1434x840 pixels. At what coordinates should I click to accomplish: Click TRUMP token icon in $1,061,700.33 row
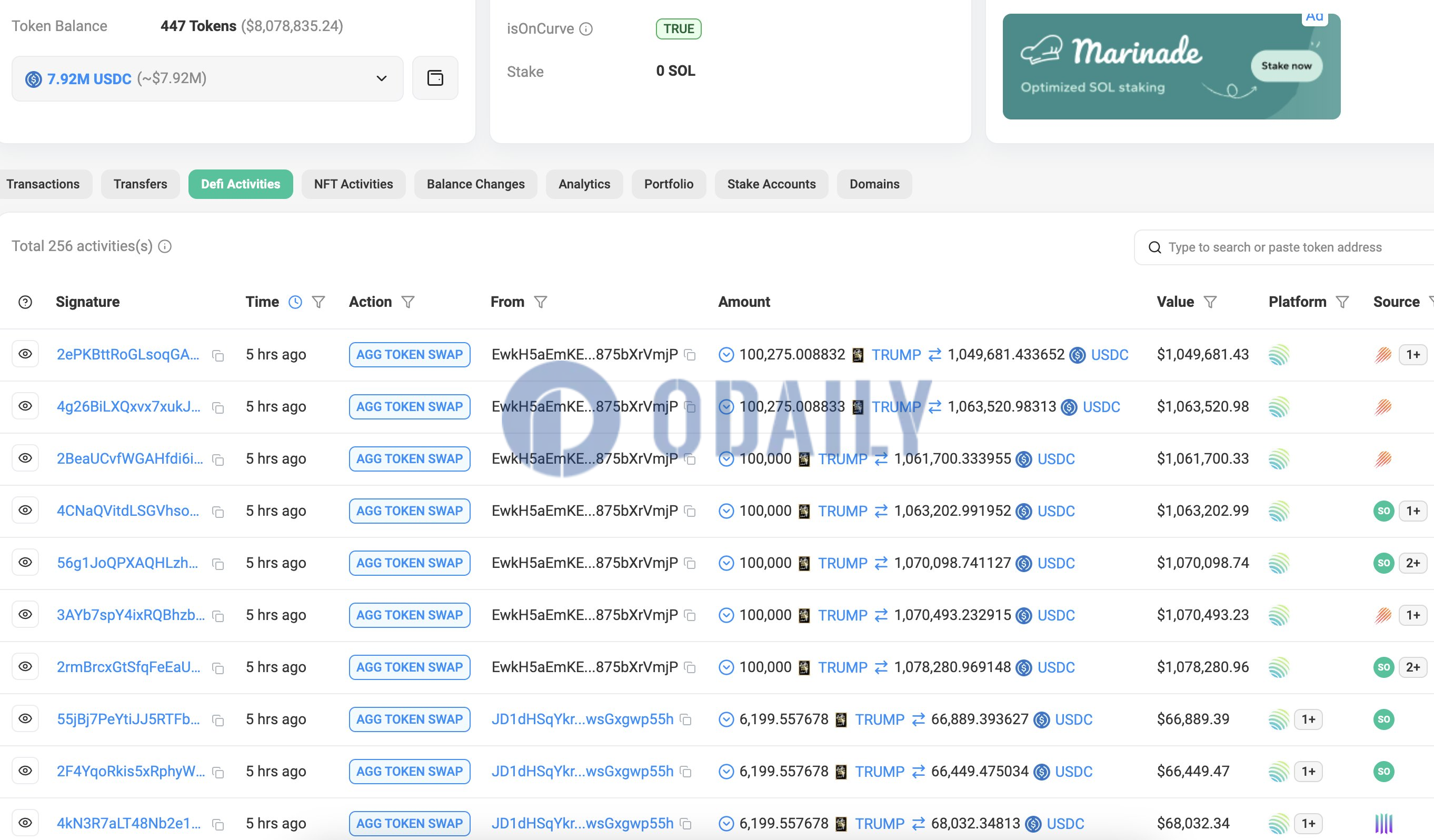804,459
